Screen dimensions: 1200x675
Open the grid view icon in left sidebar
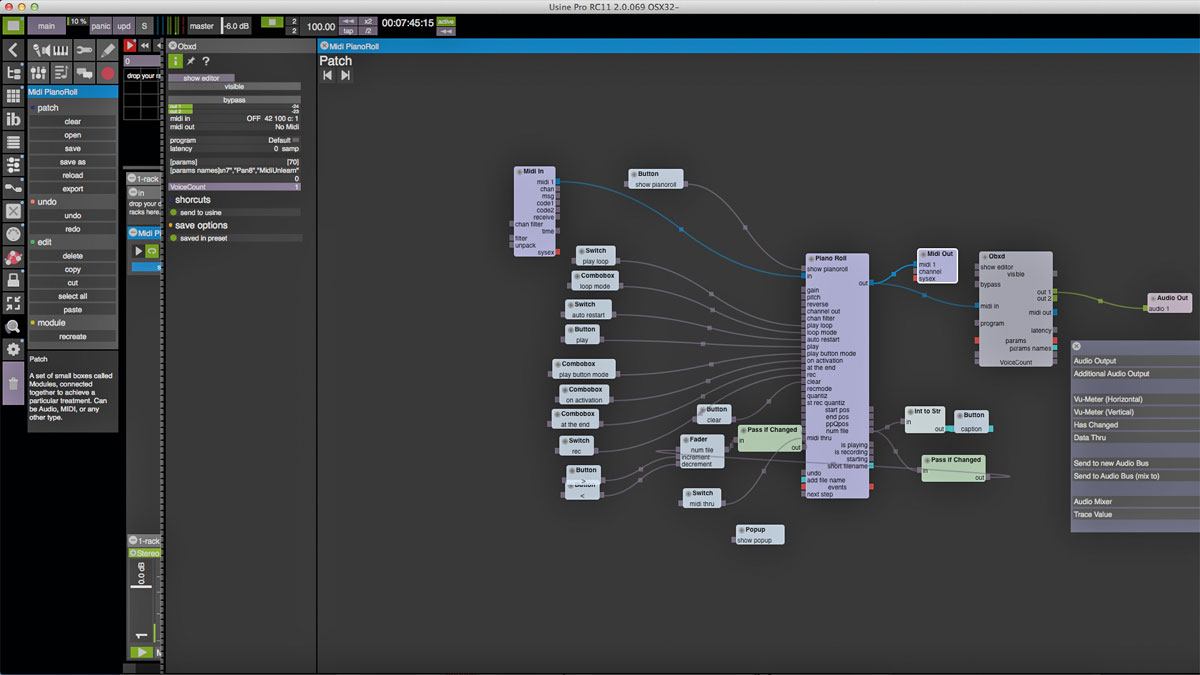coord(13,96)
